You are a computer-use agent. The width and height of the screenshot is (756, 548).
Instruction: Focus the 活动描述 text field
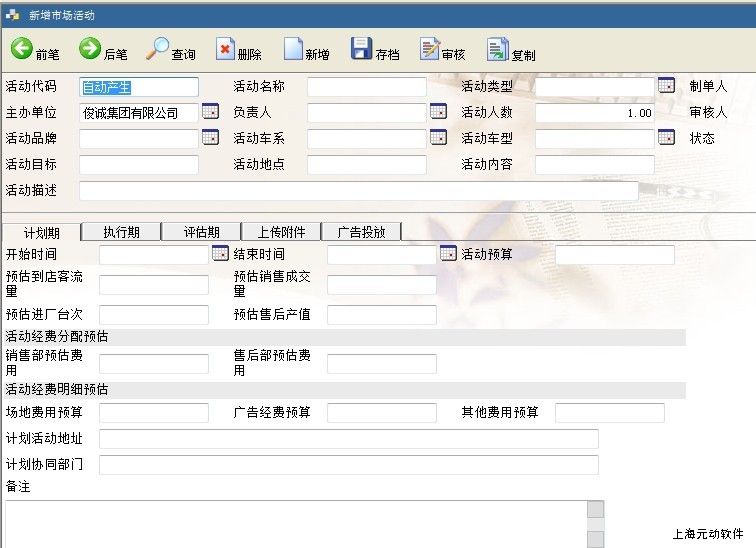358,190
